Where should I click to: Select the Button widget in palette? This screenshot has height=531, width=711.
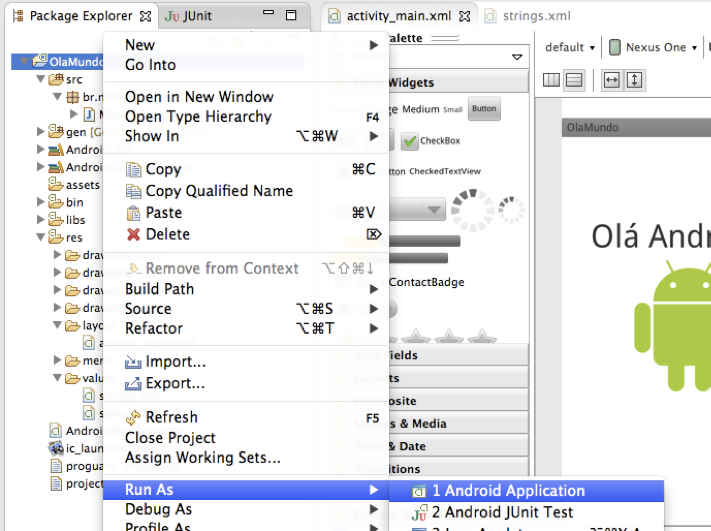[484, 109]
